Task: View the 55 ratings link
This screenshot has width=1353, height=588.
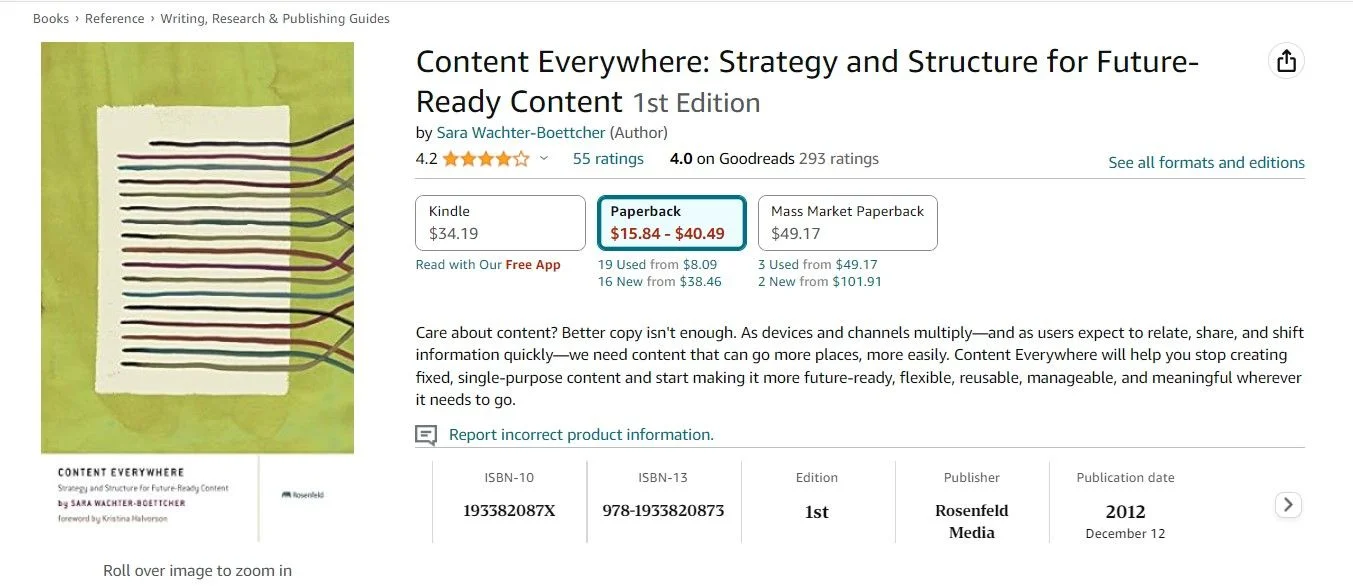Action: (608, 159)
